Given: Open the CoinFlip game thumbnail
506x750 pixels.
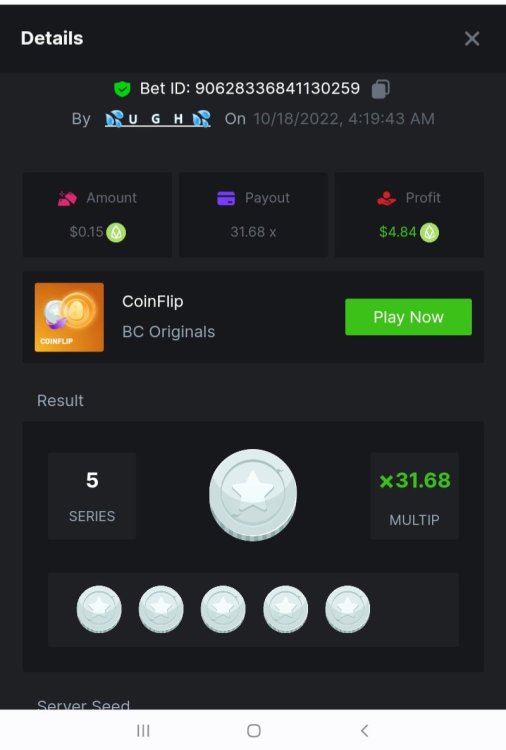Looking at the screenshot, I should point(69,317).
